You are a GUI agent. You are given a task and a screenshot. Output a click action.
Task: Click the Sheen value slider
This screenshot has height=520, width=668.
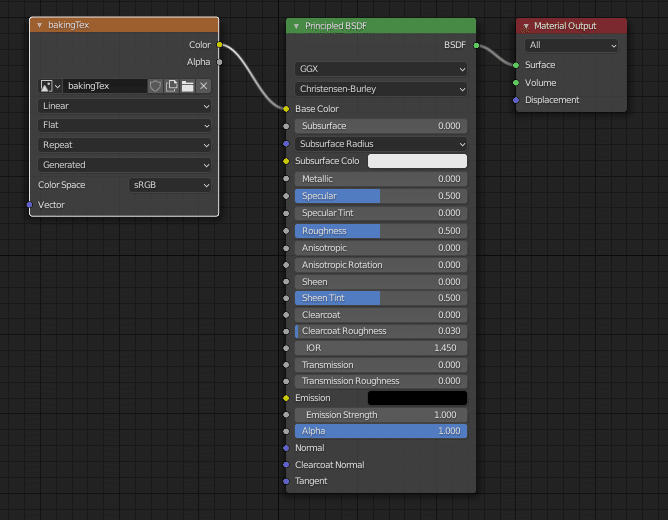pos(381,282)
